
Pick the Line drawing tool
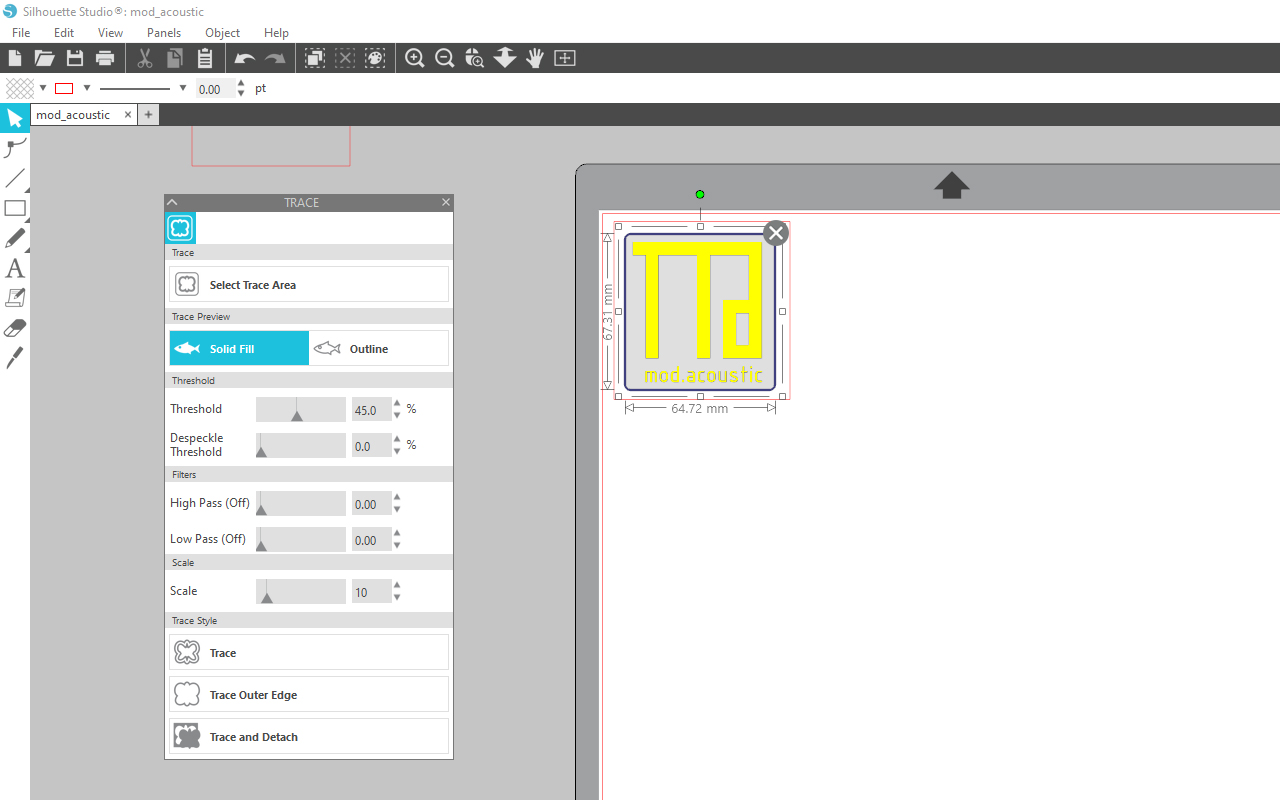coord(15,179)
